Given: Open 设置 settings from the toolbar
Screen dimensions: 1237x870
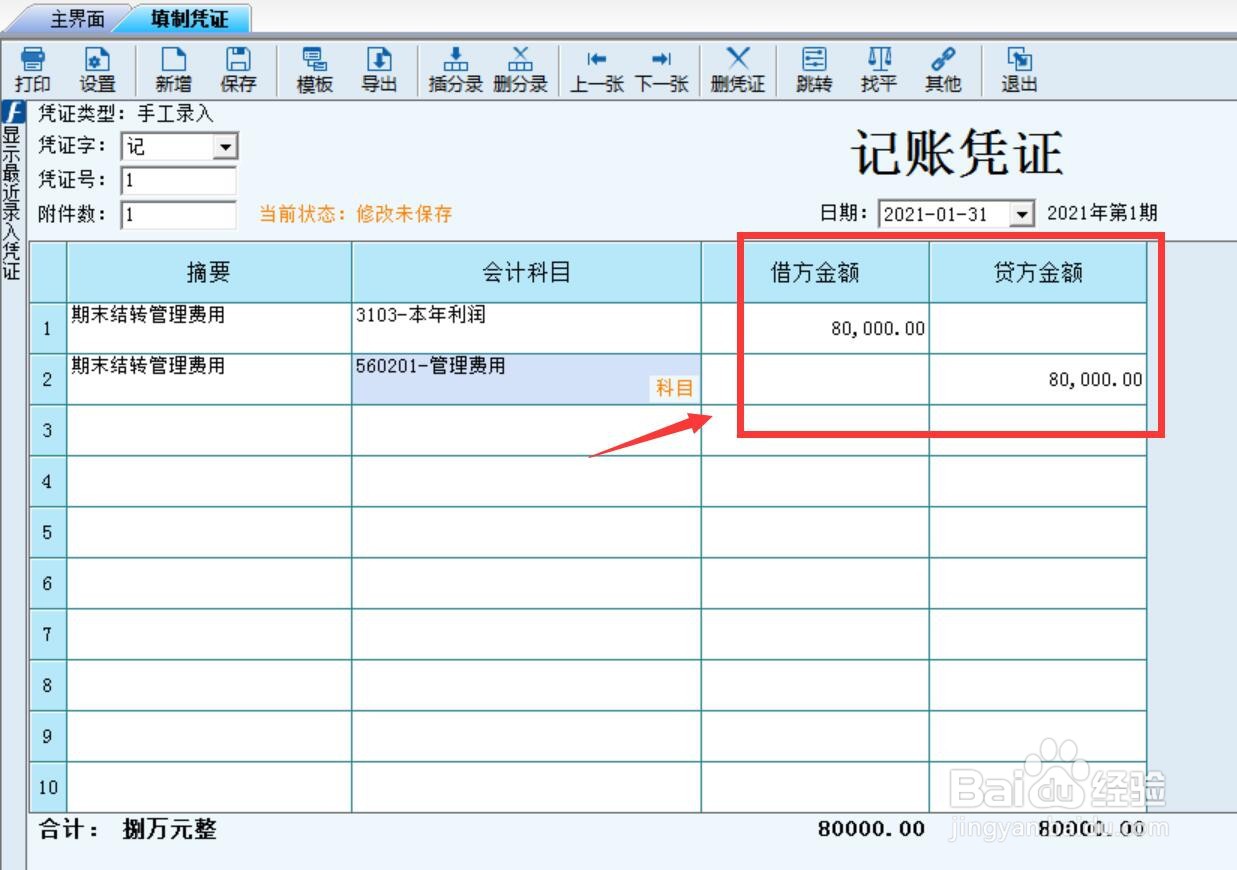Looking at the screenshot, I should click(98, 70).
